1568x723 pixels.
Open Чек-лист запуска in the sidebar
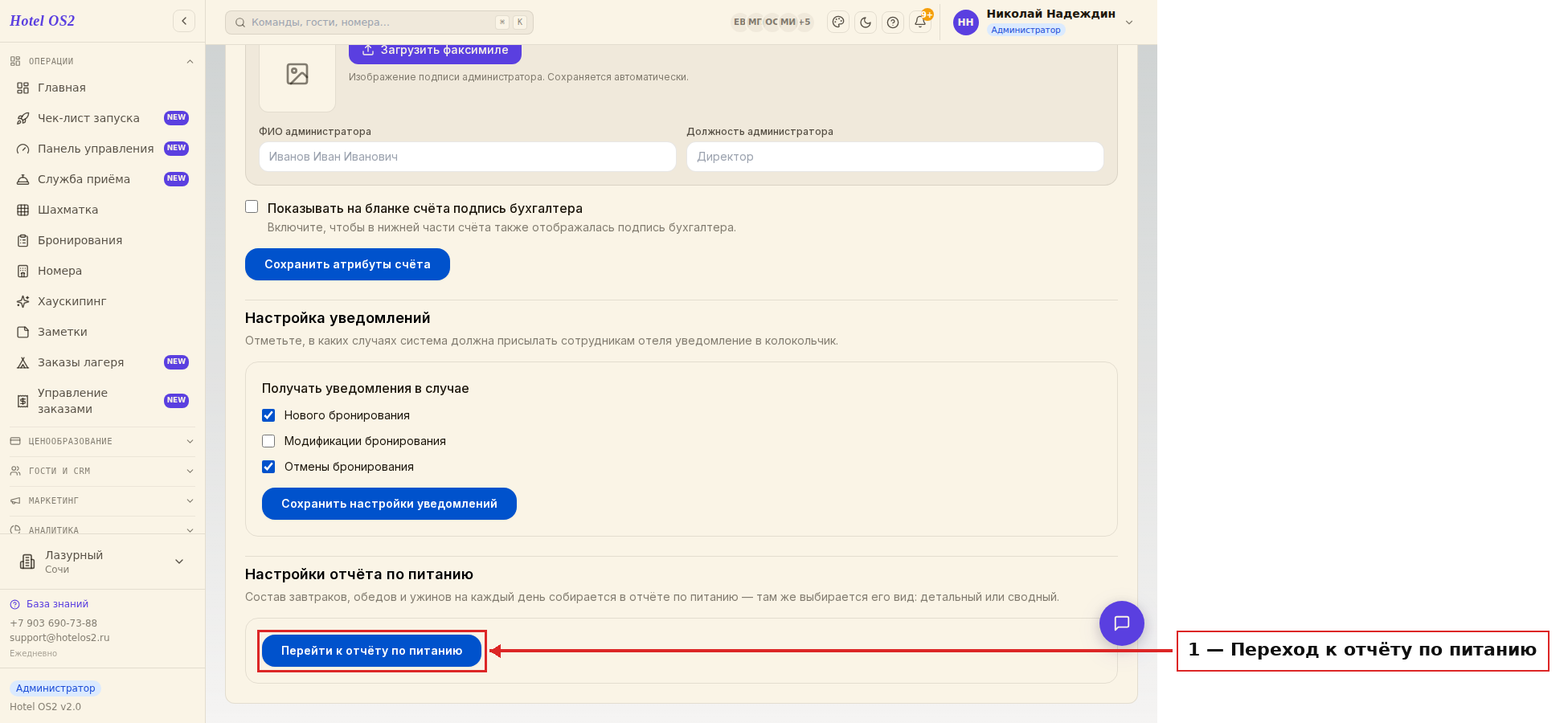[102, 118]
